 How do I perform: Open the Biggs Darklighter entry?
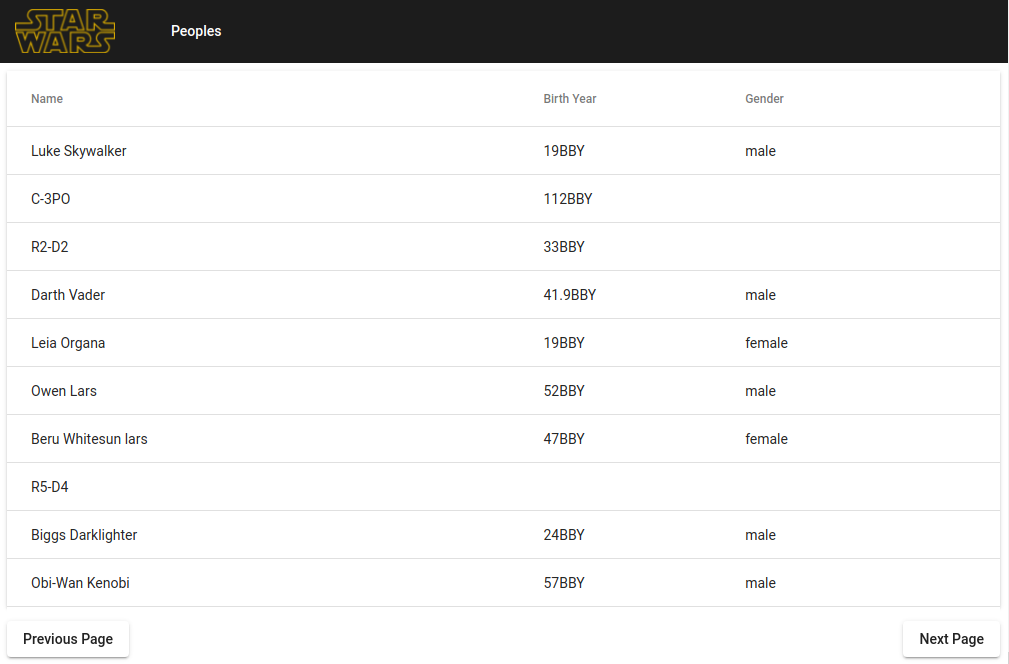point(84,535)
